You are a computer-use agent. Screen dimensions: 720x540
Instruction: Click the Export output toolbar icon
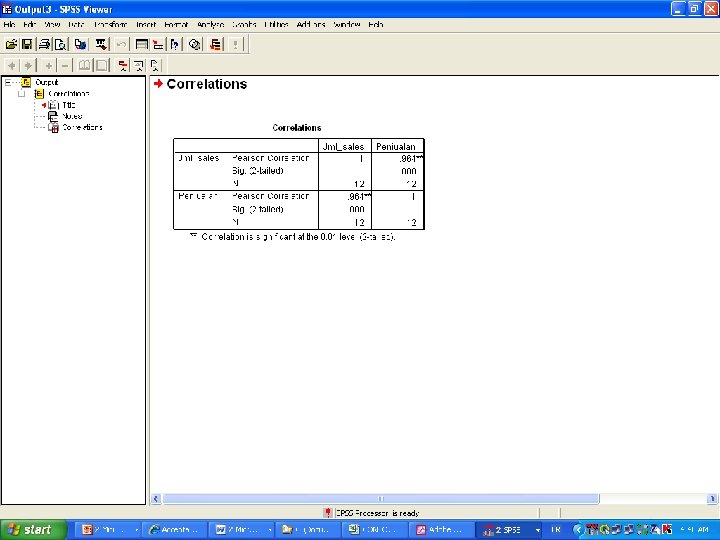click(x=81, y=44)
